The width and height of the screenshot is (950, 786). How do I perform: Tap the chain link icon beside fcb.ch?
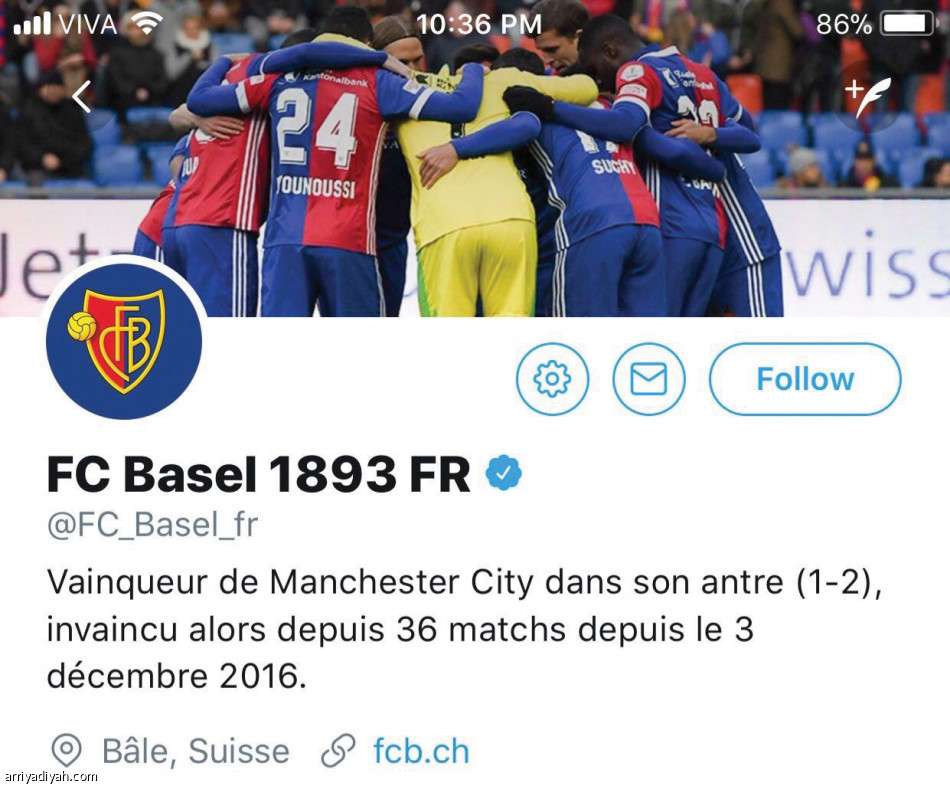tap(337, 751)
